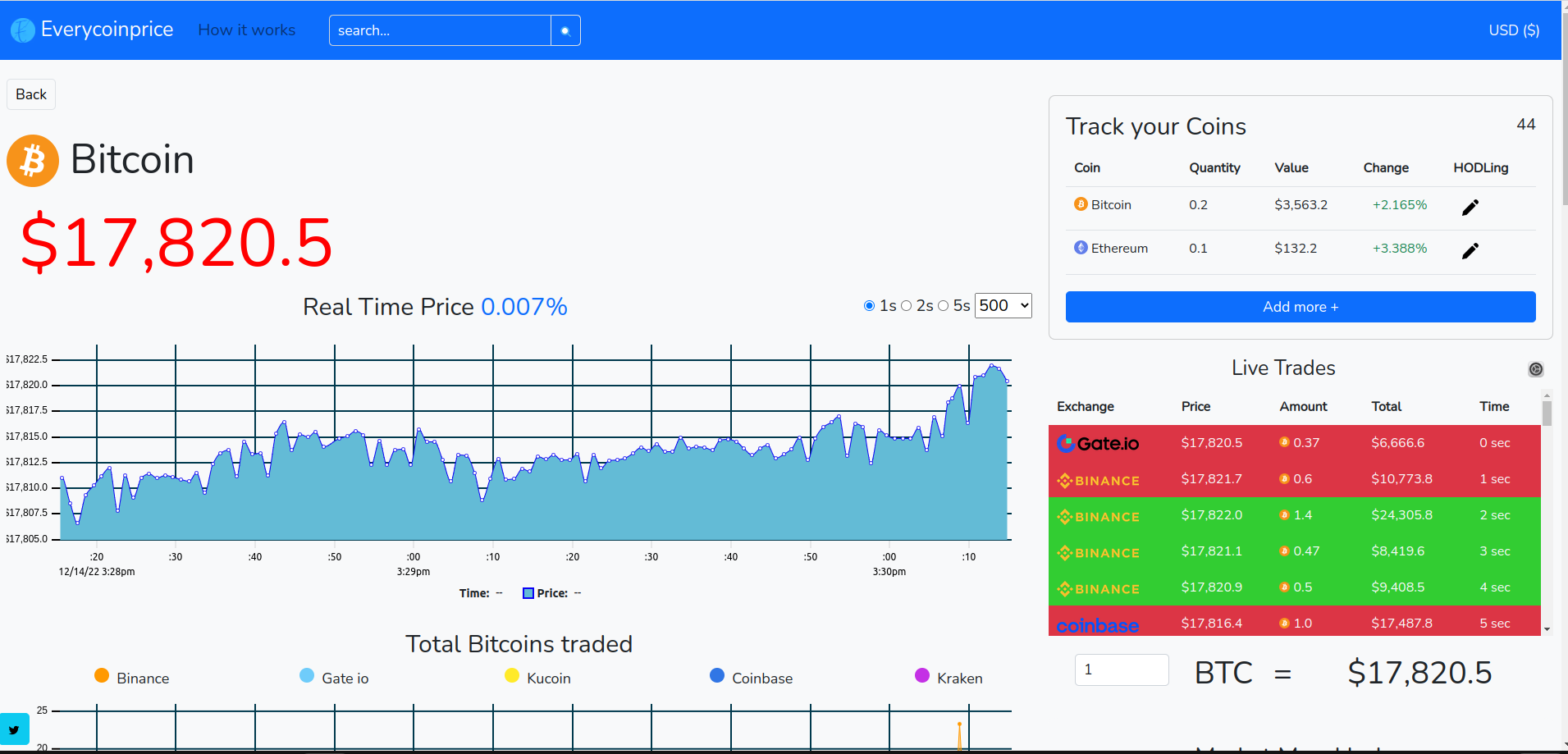Edit Bitcoin holding with the pencil icon
This screenshot has height=754, width=1568.
[x=1470, y=207]
